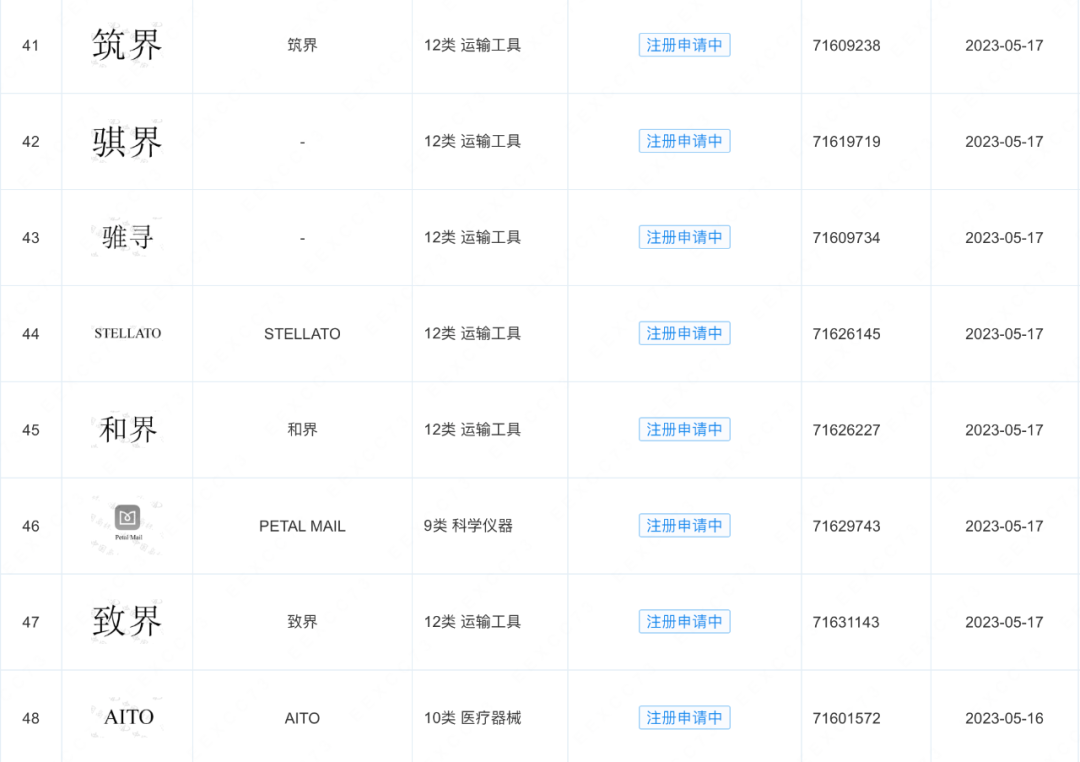Open the 和界 trademark logo image
1080x762 pixels.
point(127,429)
